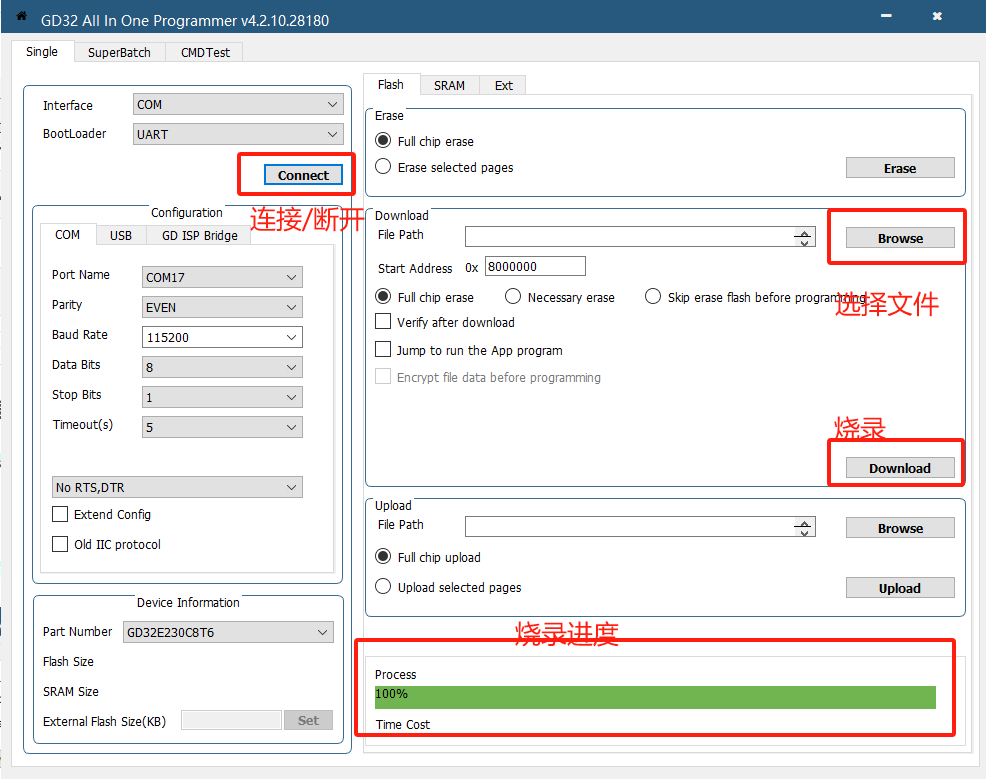Viewport: 986px width, 779px height.
Task: Switch to the CMDTest tab
Action: point(205,53)
